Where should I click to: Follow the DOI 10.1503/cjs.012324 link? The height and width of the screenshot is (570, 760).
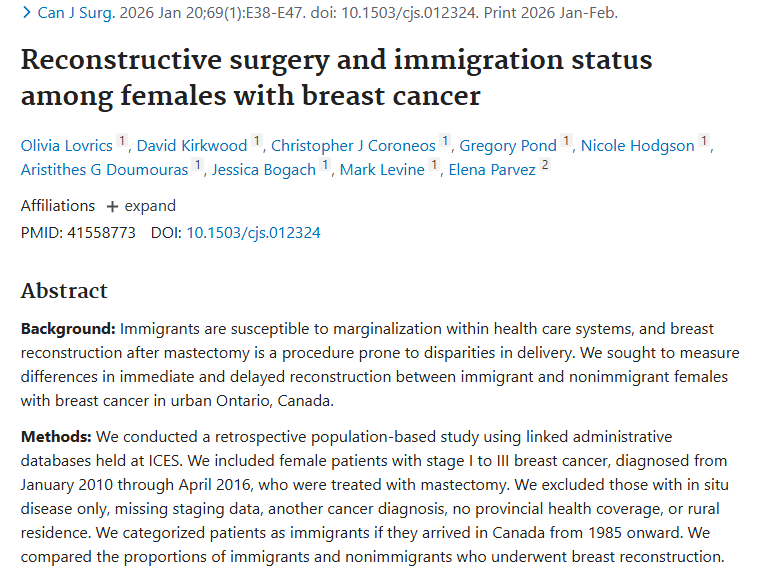[x=253, y=233]
